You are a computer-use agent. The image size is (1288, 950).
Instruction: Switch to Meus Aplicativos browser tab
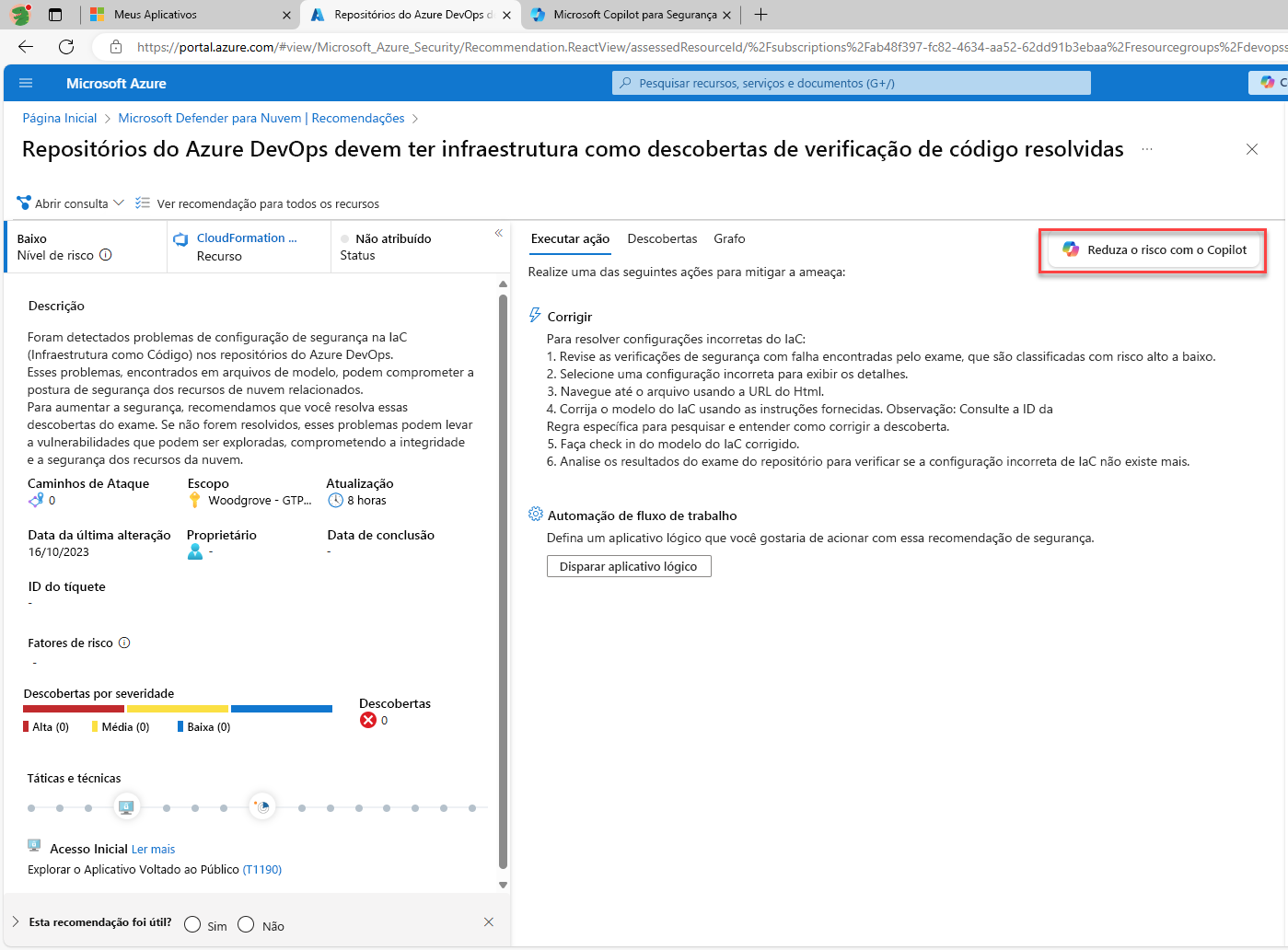click(189, 15)
